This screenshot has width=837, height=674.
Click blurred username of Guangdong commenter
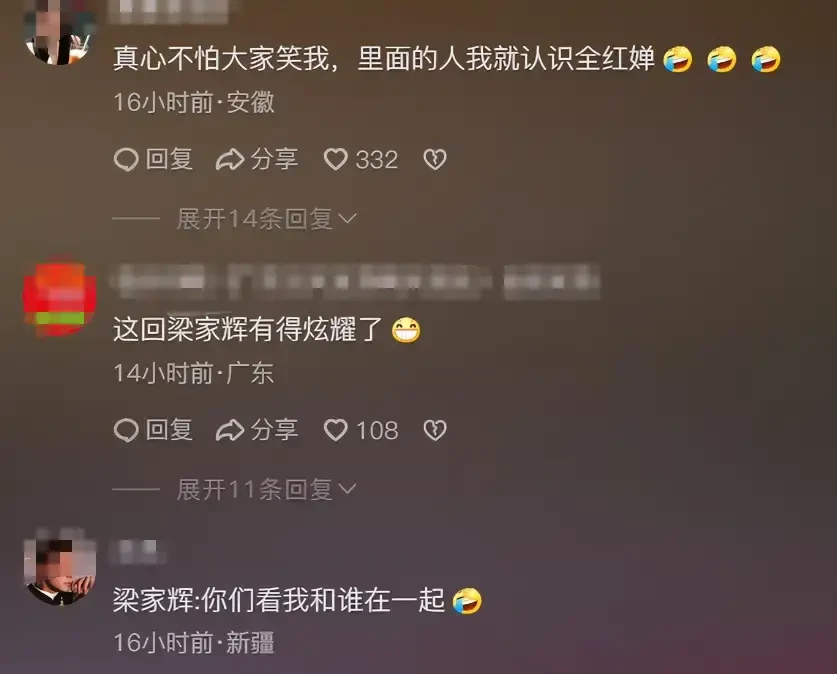pyautogui.click(x=355, y=281)
